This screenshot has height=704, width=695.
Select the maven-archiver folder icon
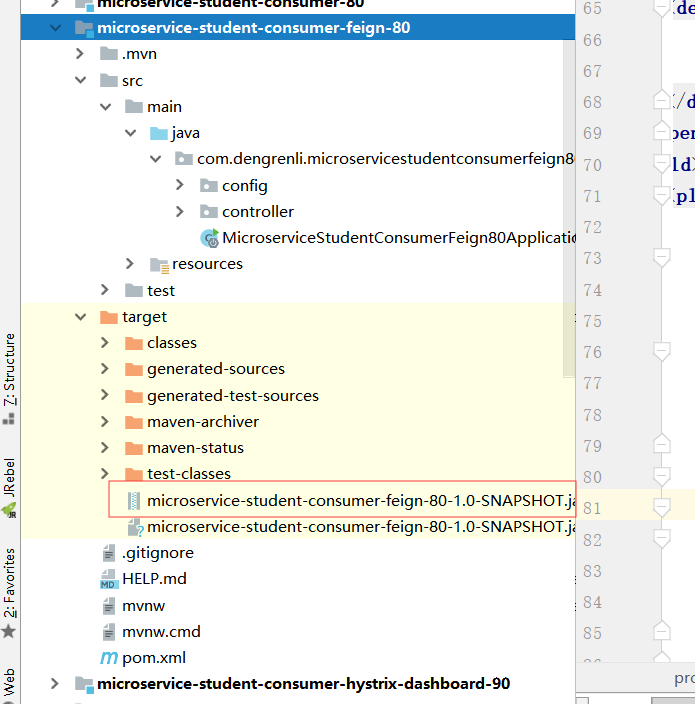(x=134, y=422)
